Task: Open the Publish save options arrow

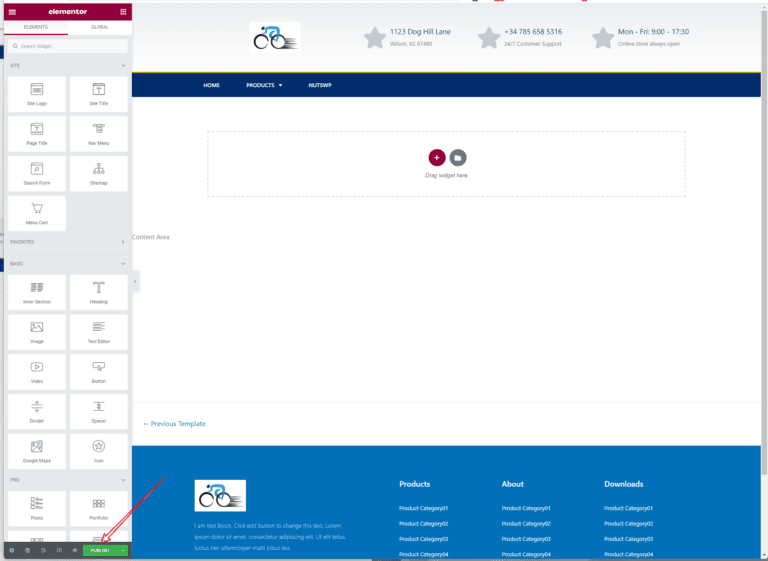Action: tap(123, 550)
